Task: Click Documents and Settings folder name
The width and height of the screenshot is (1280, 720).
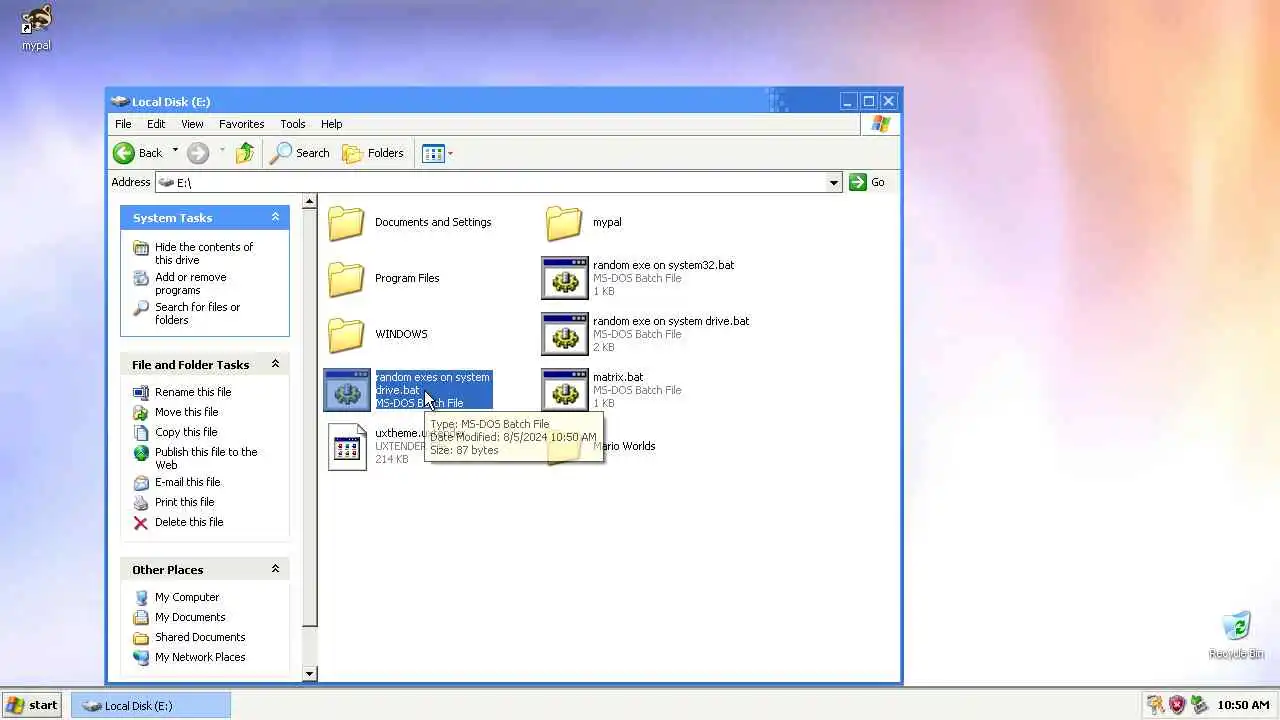Action: click(x=433, y=222)
